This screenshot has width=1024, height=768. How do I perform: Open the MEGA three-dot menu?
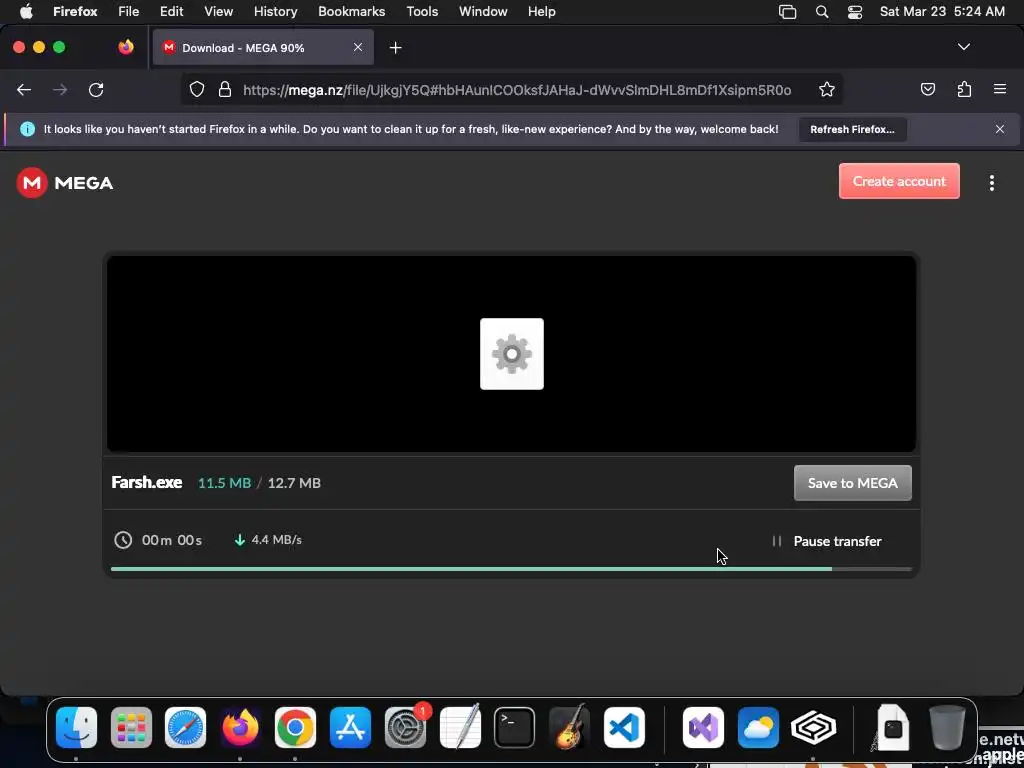click(x=991, y=183)
